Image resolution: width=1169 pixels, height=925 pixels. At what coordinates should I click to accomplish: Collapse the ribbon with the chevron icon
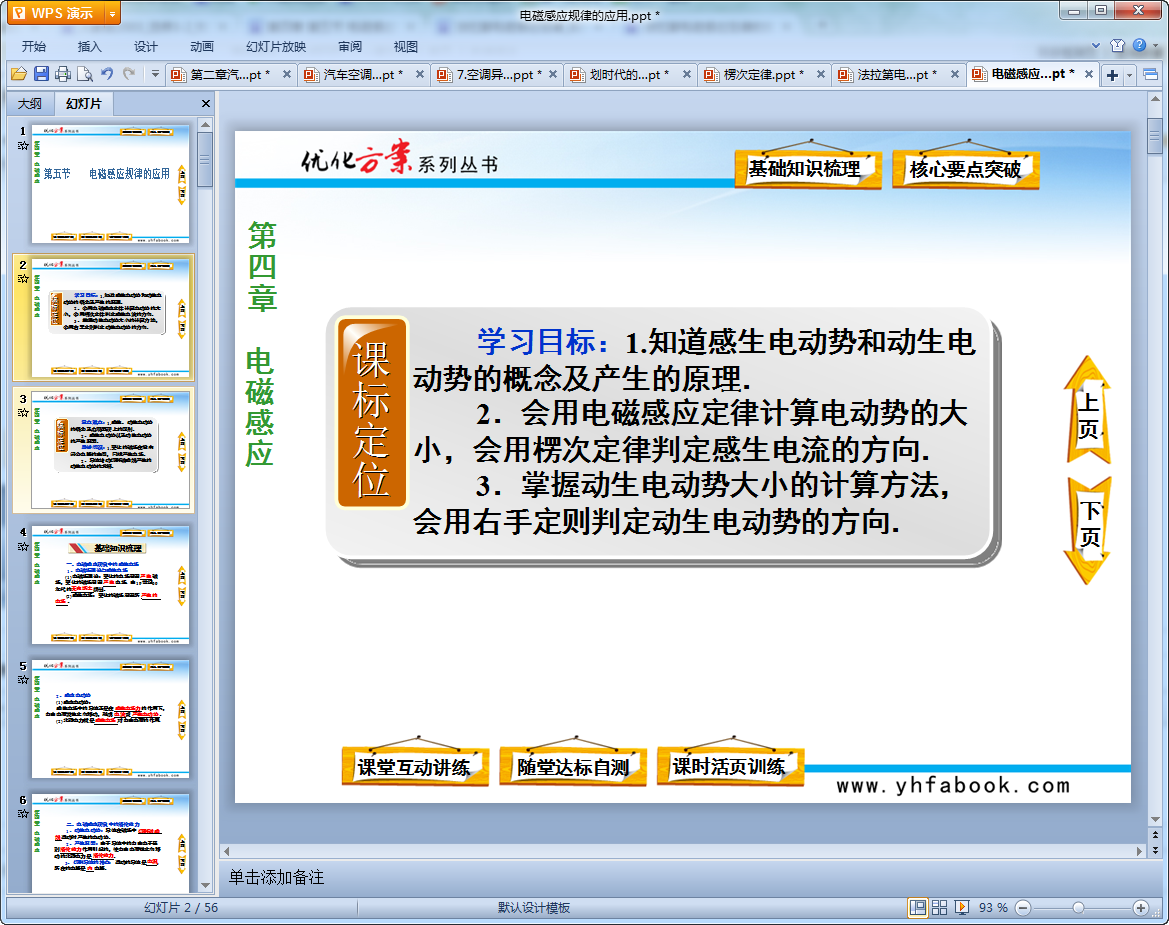(1096, 45)
